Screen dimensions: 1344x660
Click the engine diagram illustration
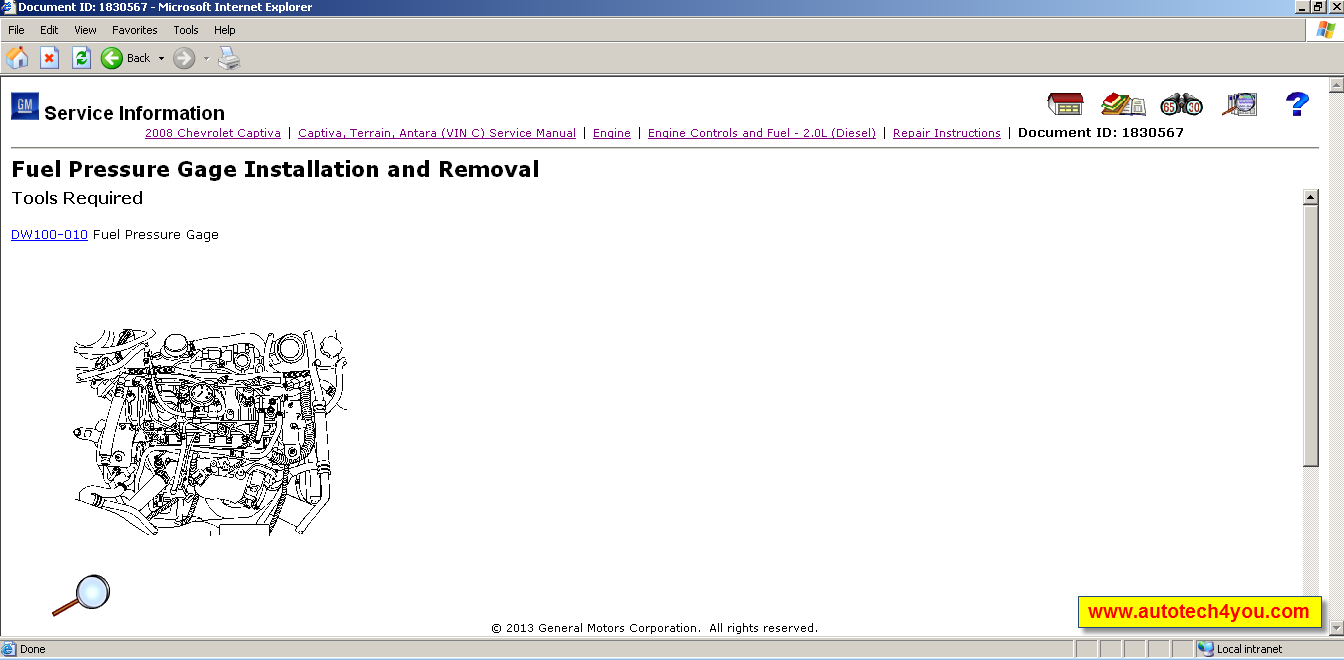pos(210,432)
